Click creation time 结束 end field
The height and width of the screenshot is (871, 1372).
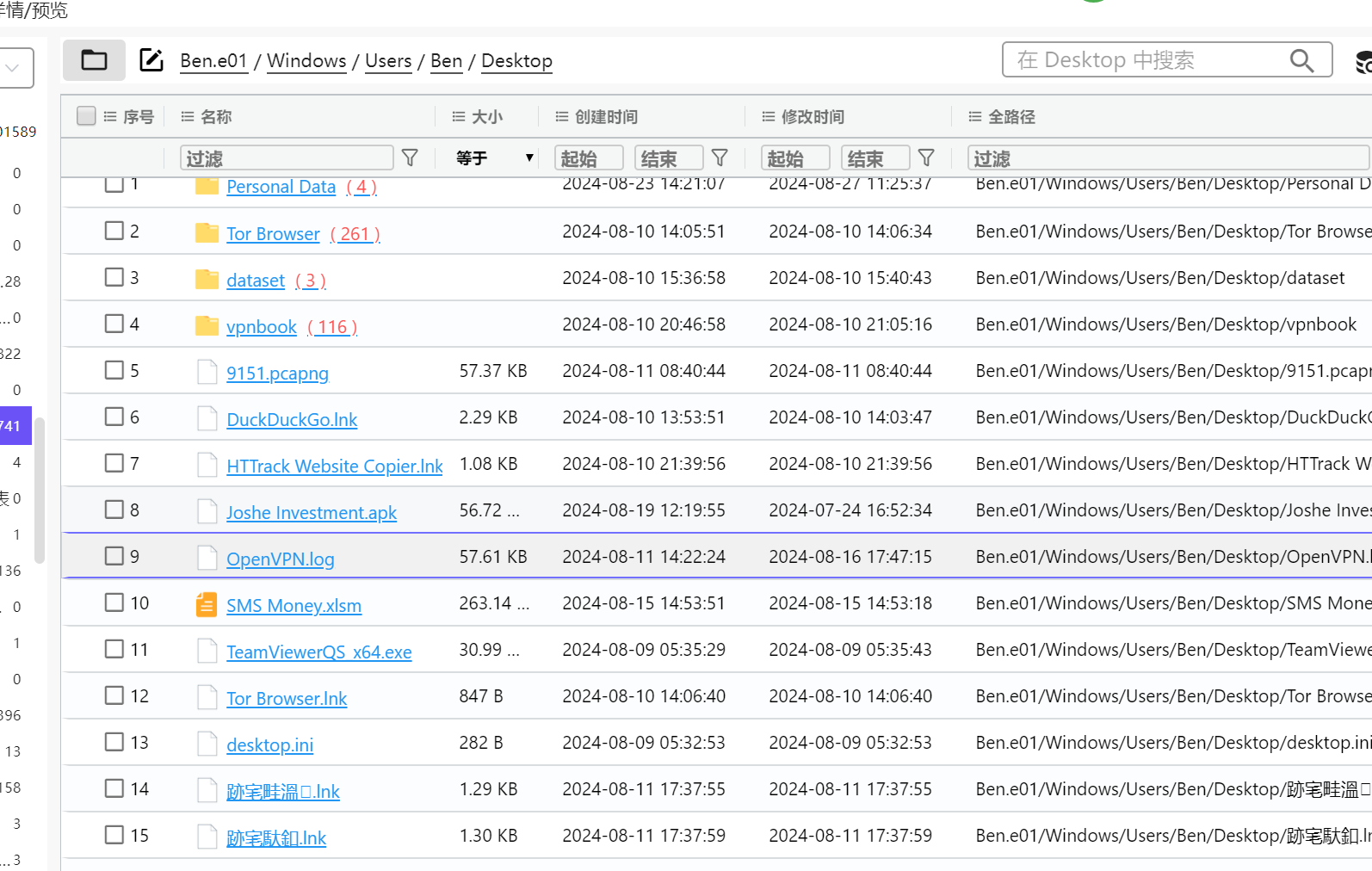pyautogui.click(x=669, y=158)
